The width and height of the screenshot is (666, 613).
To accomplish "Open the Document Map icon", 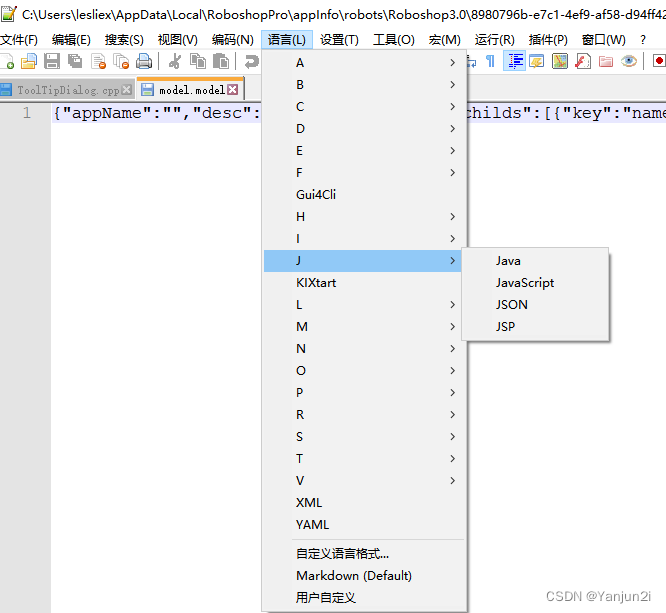I will pyautogui.click(x=560, y=61).
